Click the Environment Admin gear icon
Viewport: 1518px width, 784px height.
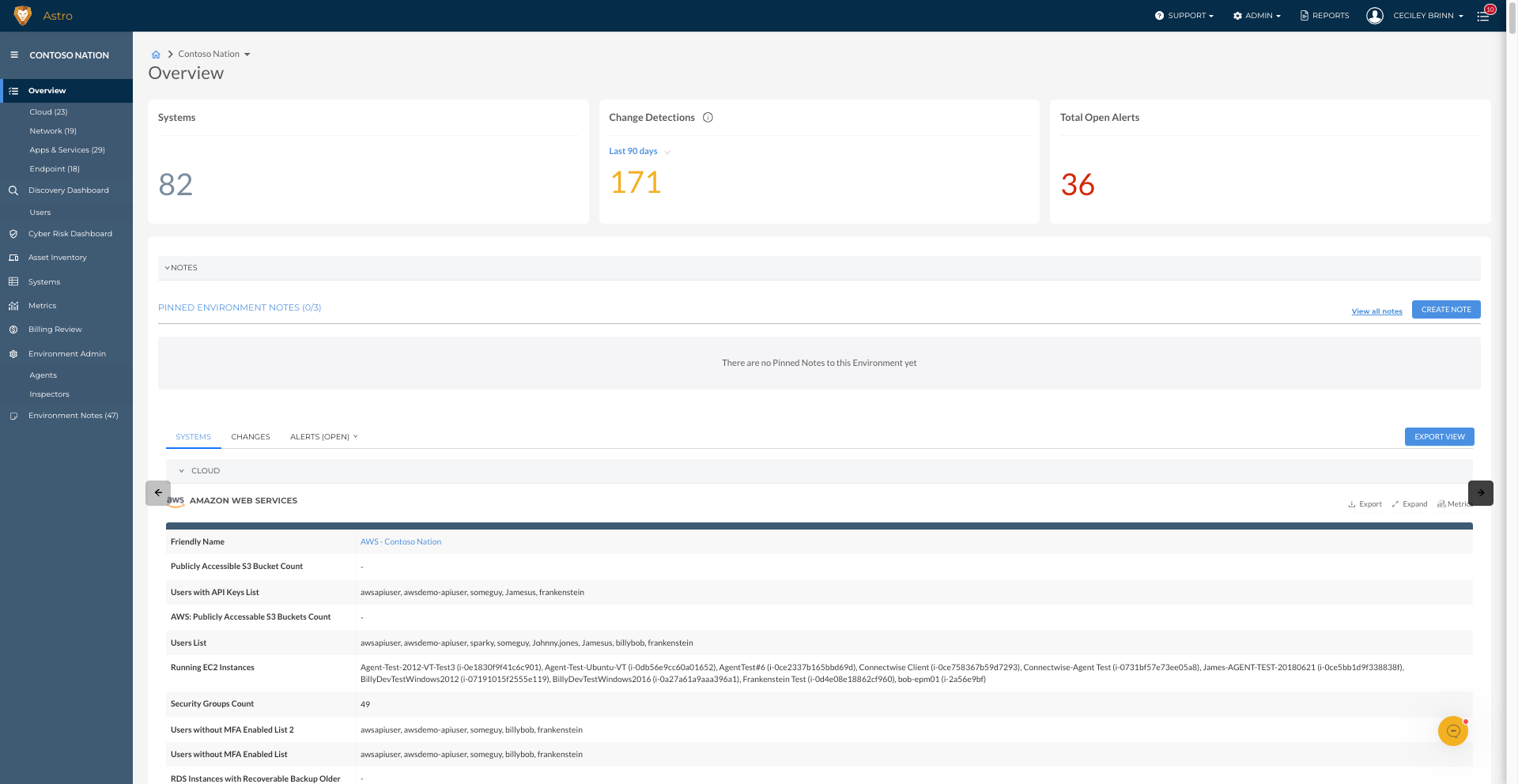pyautogui.click(x=13, y=354)
